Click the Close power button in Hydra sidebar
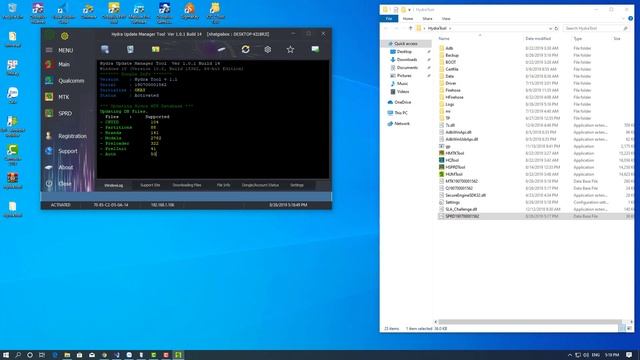 pyautogui.click(x=58, y=184)
